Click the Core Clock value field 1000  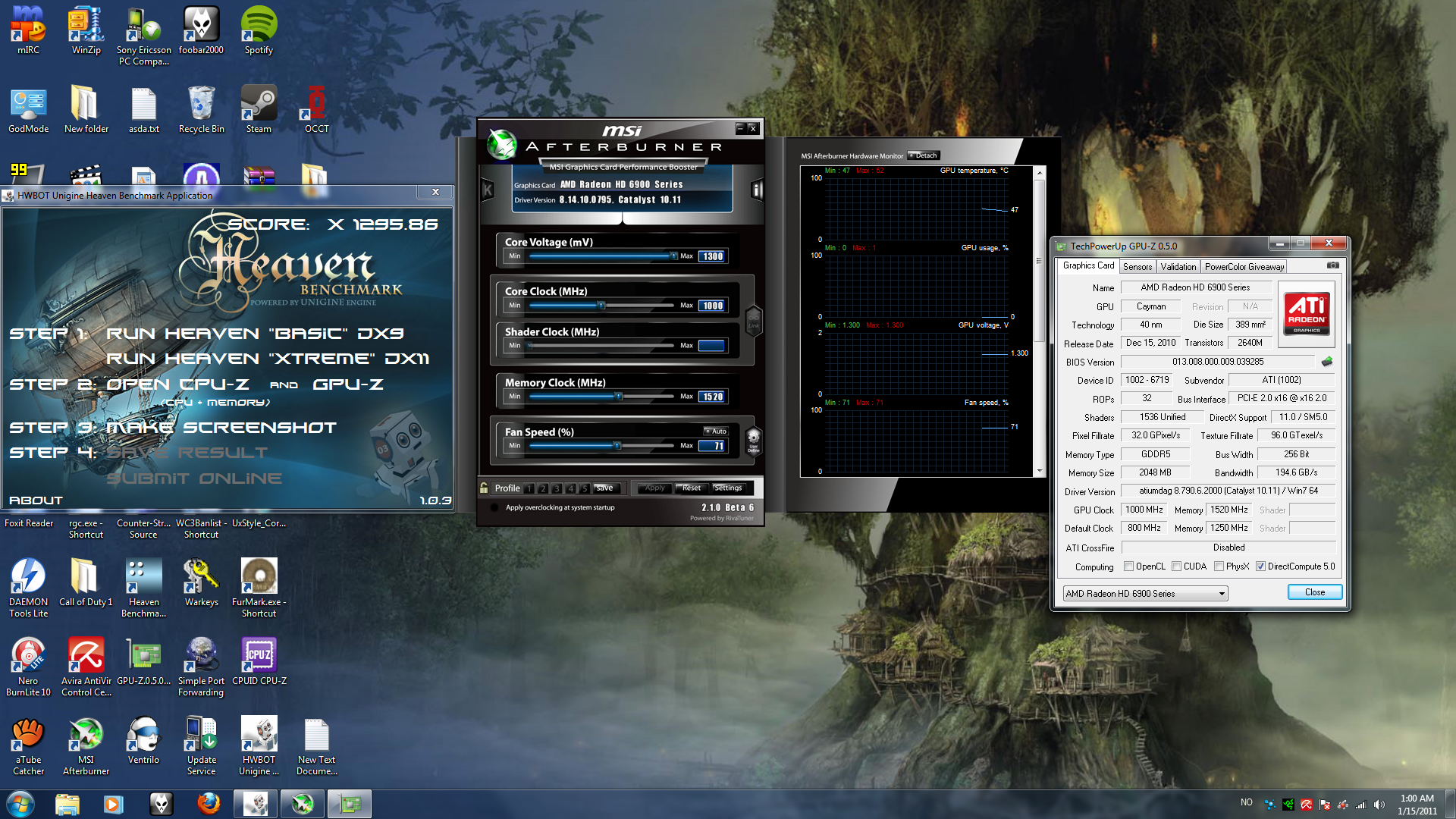coord(712,306)
